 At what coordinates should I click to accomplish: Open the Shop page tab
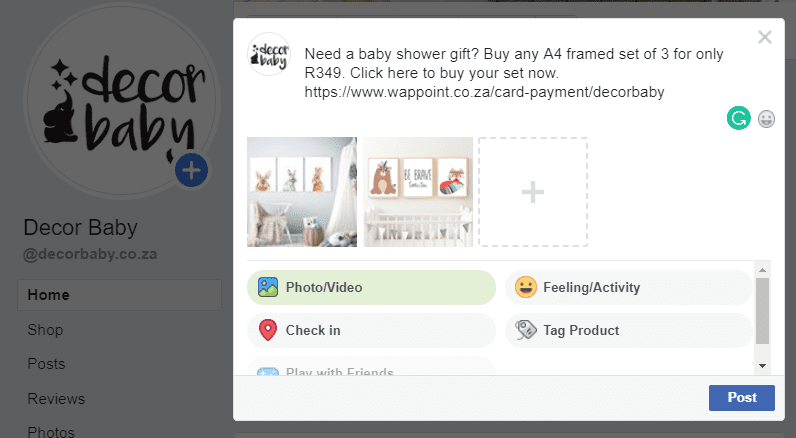[45, 330]
